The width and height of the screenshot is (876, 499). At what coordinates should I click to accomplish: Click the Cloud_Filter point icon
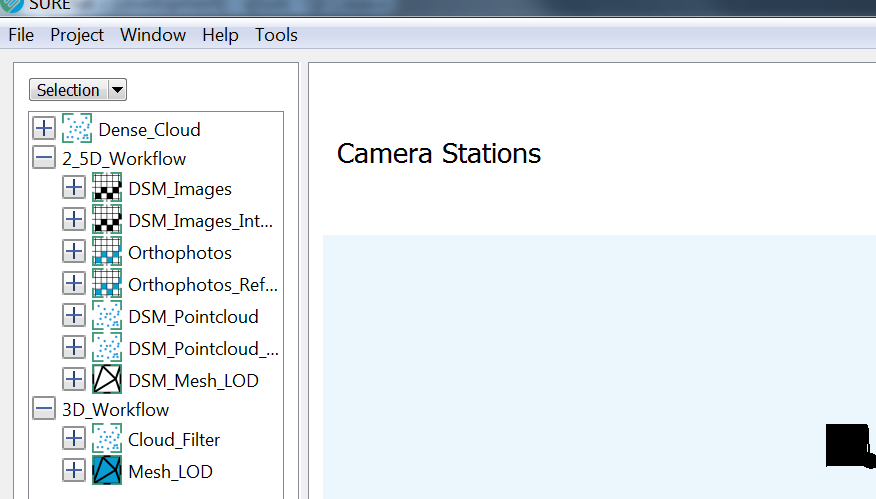pos(107,439)
